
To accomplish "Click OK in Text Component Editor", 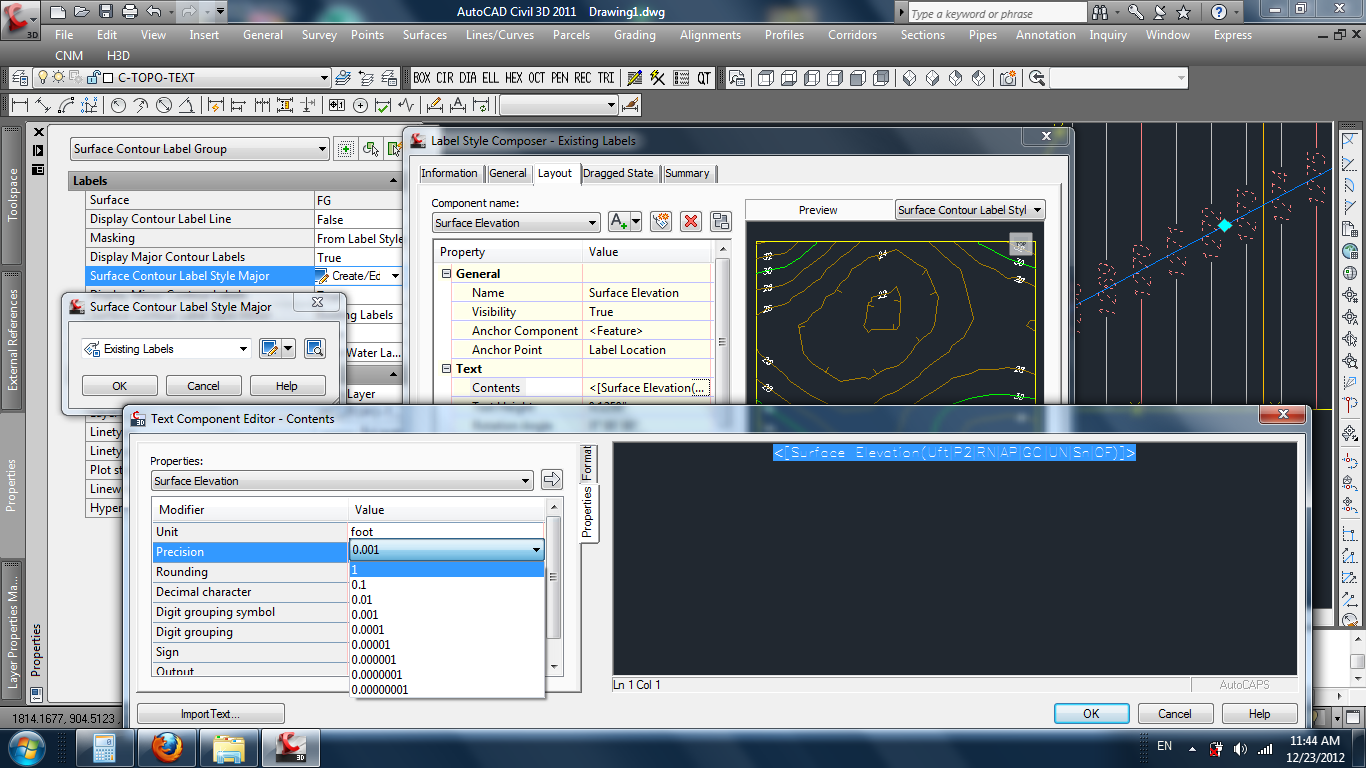I will coord(1091,714).
